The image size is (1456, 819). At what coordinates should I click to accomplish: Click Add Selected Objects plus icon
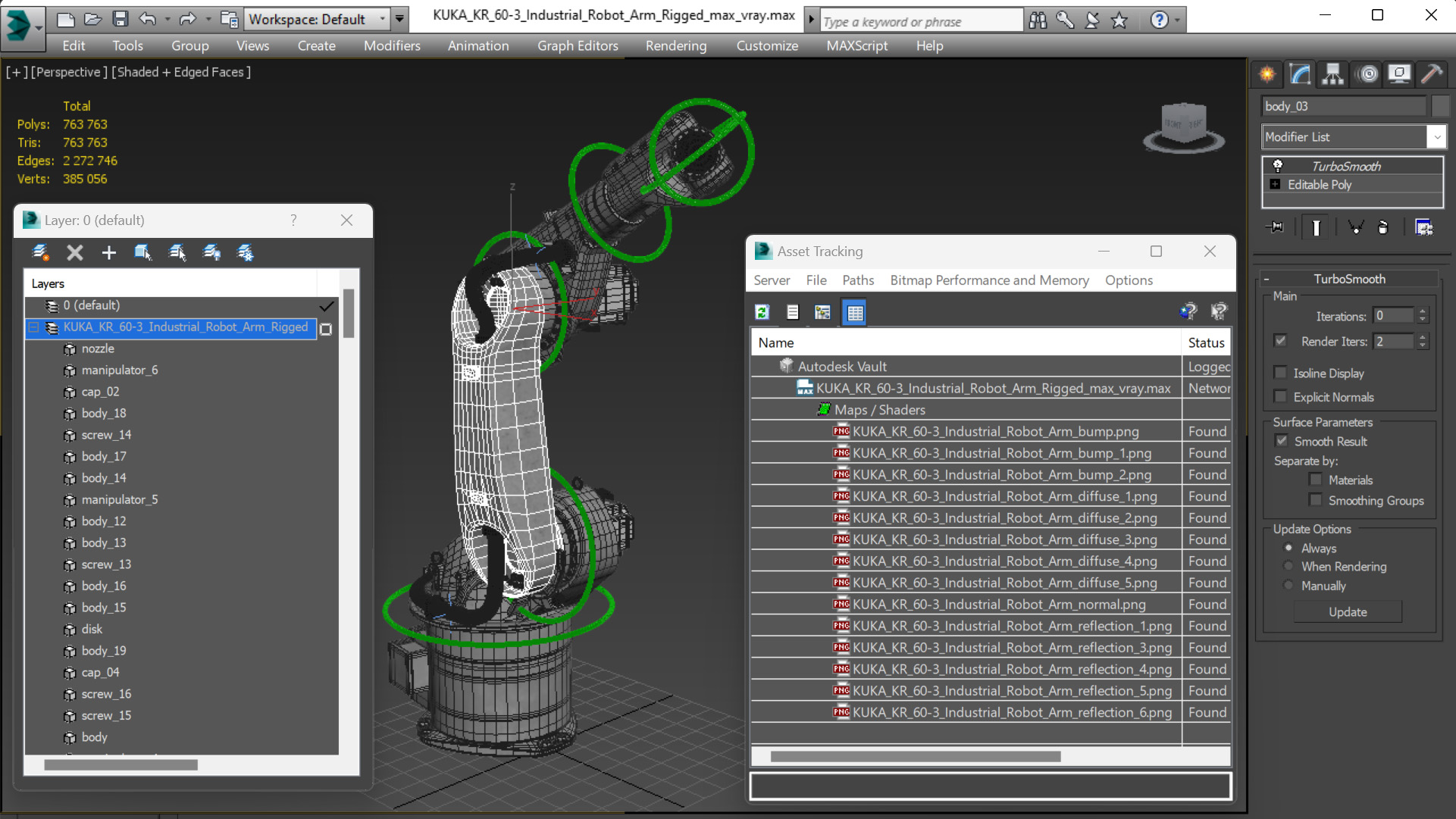click(109, 252)
